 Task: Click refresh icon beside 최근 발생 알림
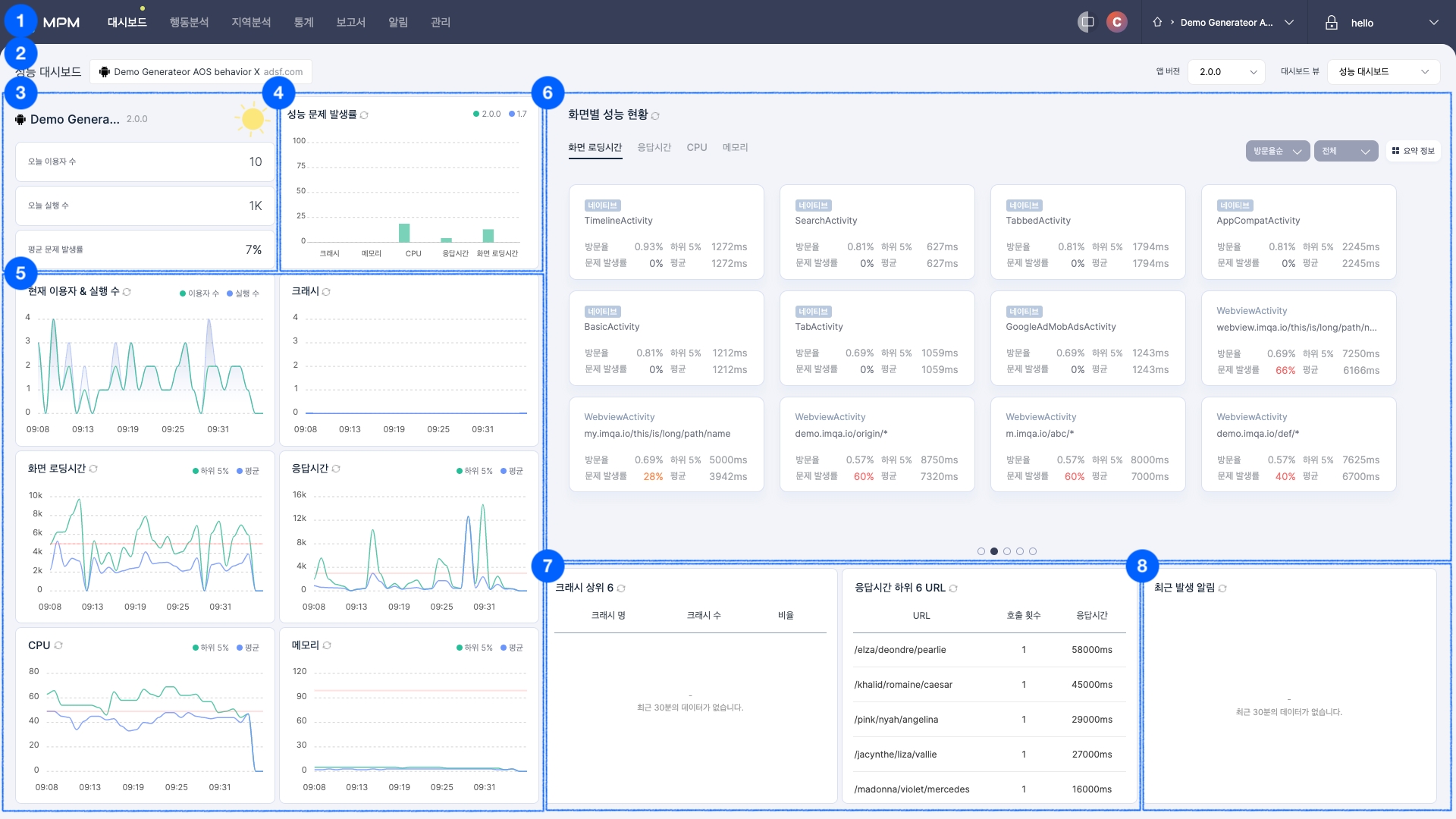[1222, 588]
